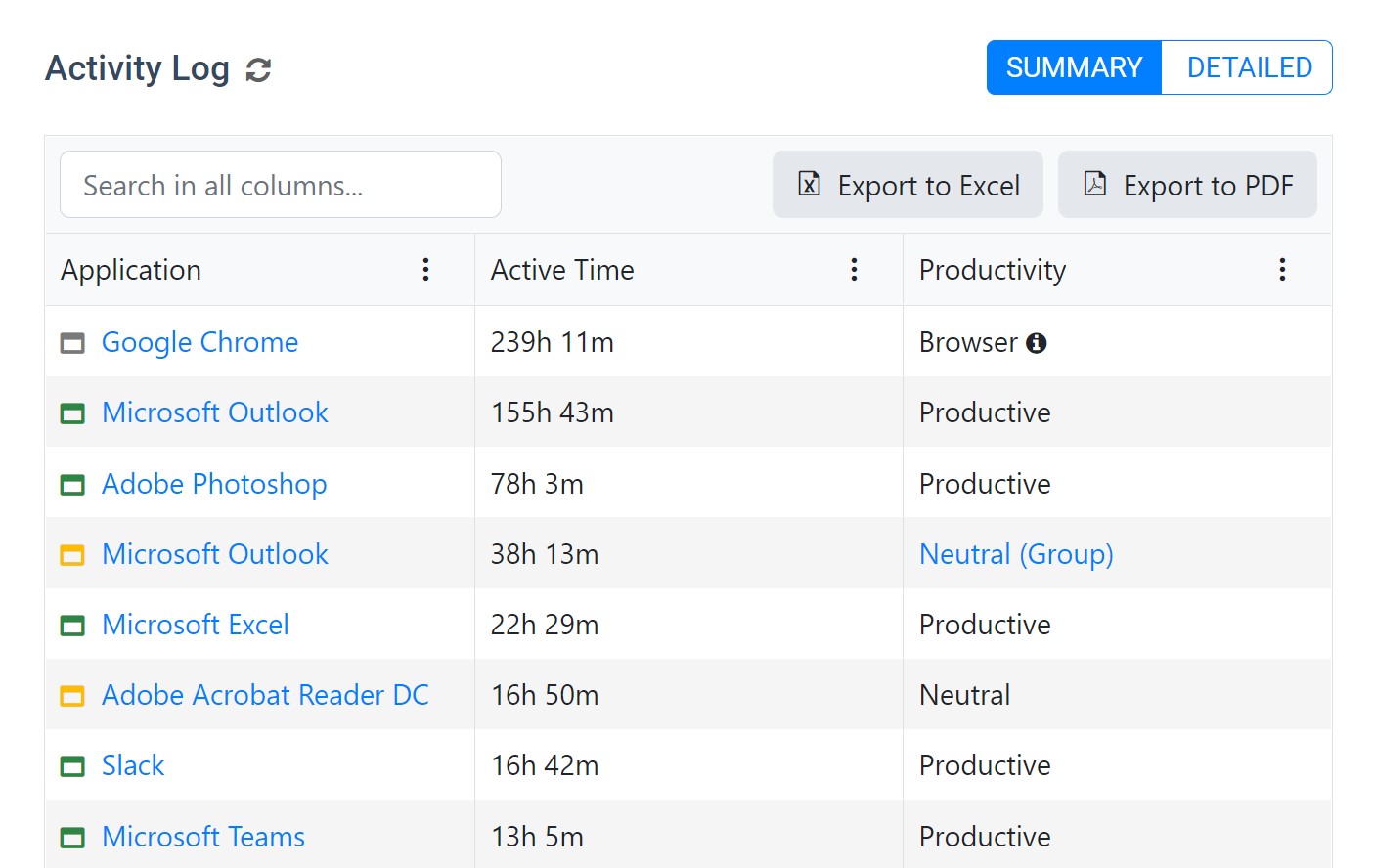The image size is (1373, 868).
Task: Click the yellow icon beside Adobe Acrobat Reader DC
Action: (x=72, y=696)
